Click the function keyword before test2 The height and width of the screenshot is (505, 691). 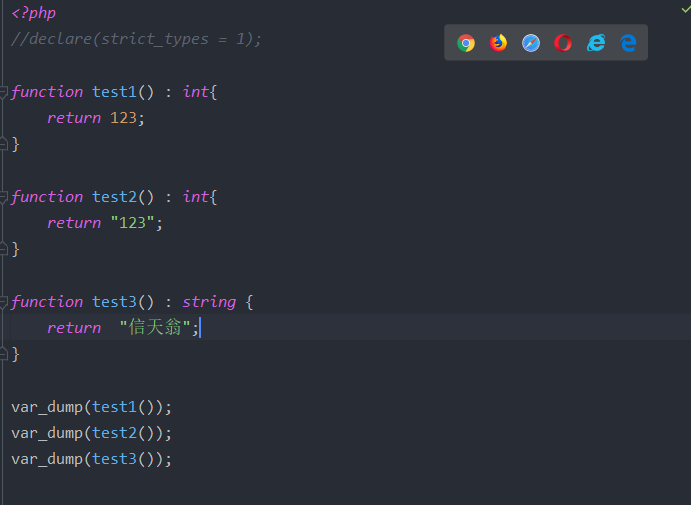[x=47, y=197]
